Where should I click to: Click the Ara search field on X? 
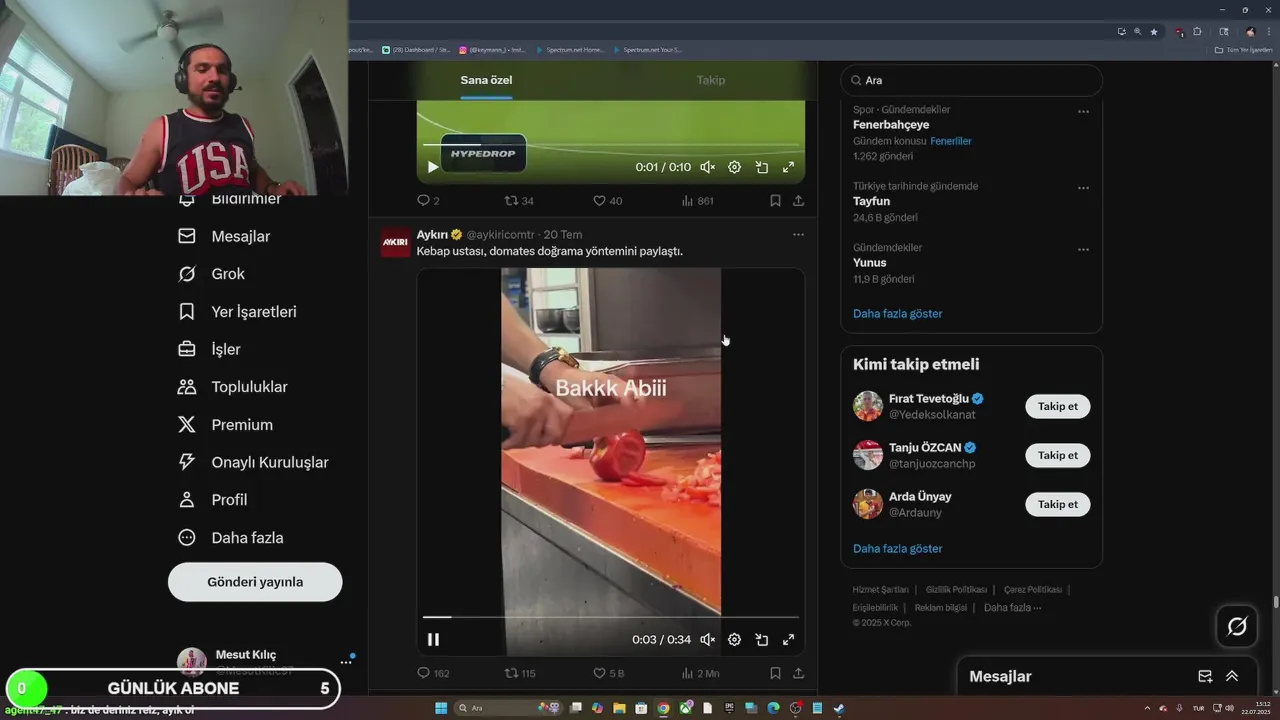coord(971,80)
